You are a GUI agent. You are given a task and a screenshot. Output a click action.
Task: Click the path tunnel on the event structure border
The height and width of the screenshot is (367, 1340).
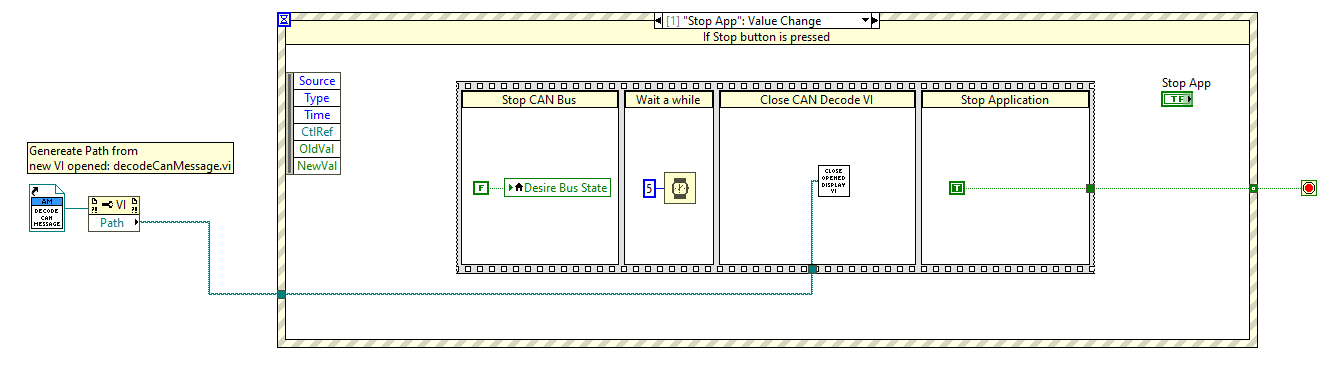click(281, 294)
